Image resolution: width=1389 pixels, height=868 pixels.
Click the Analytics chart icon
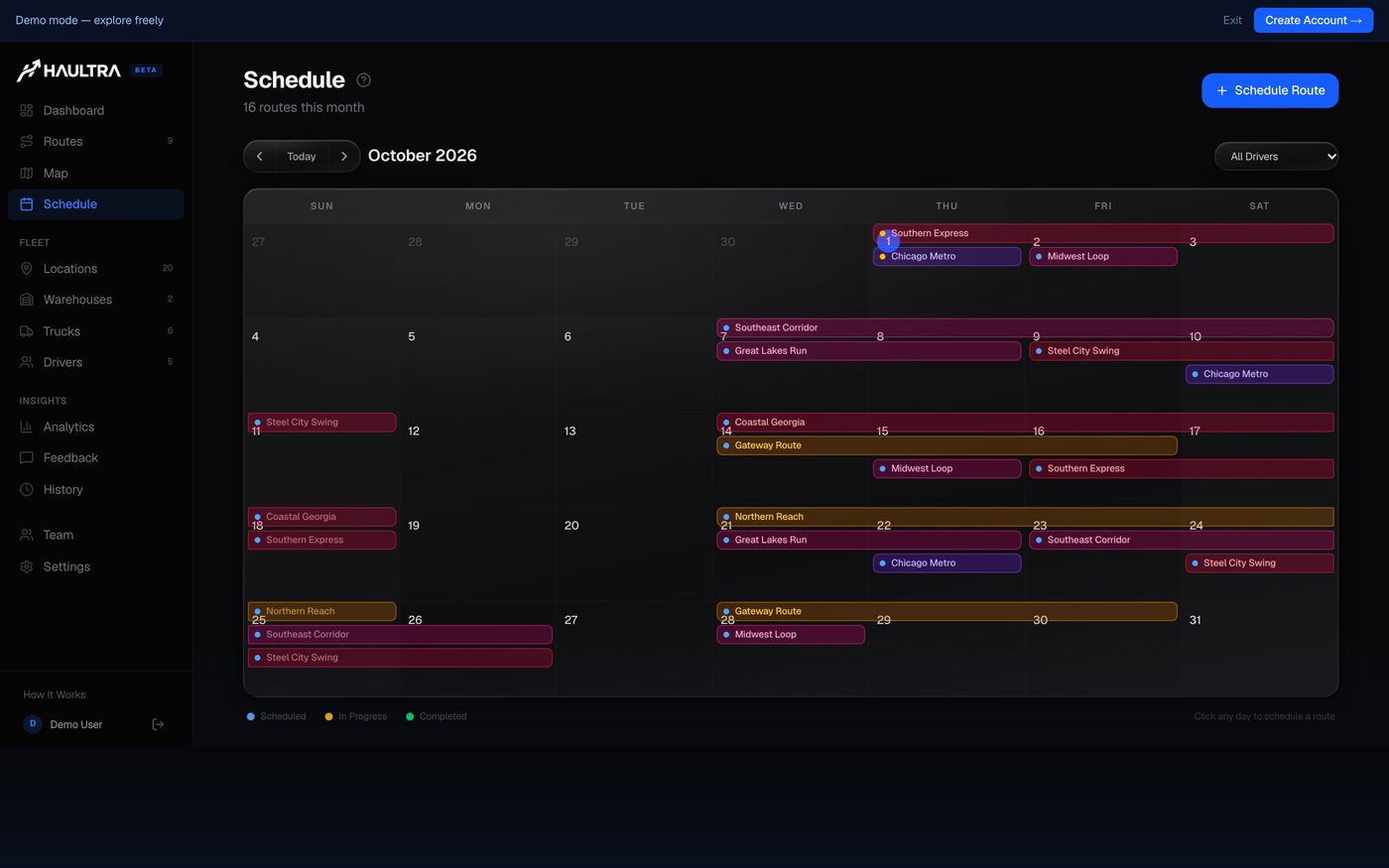pyautogui.click(x=27, y=427)
